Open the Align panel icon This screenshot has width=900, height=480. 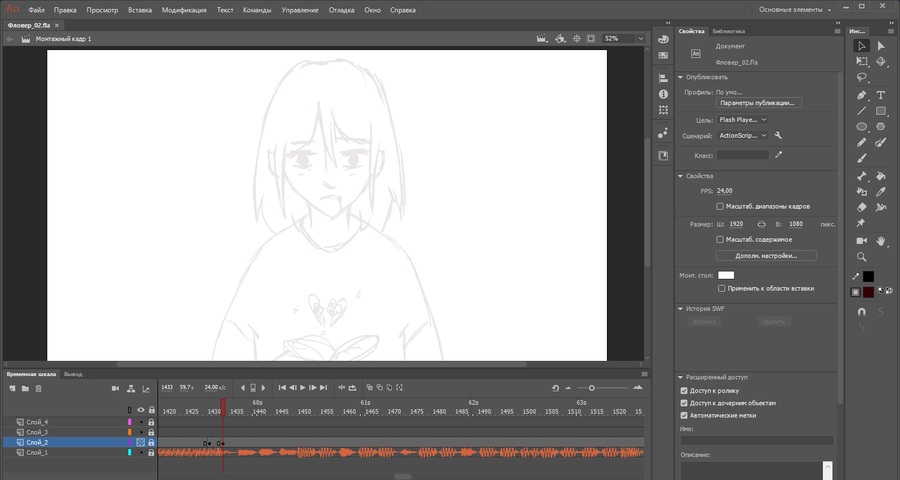click(663, 78)
